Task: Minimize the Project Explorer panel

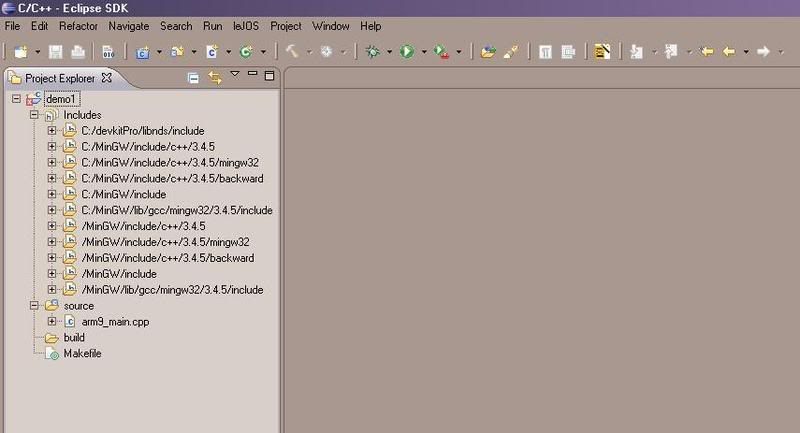Action: point(252,74)
